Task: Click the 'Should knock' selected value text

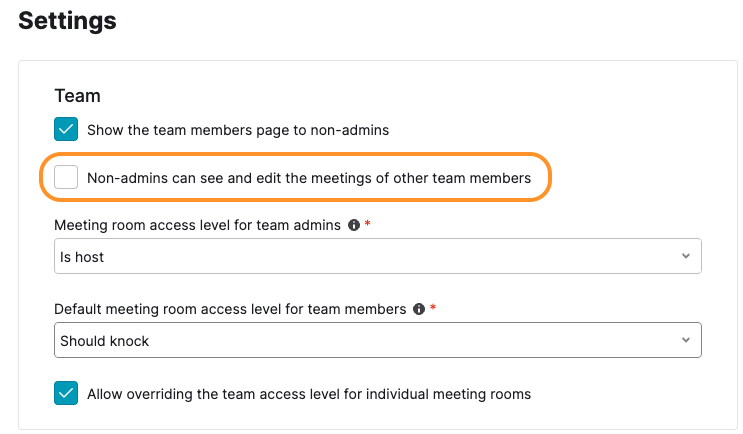Action: [x=104, y=341]
